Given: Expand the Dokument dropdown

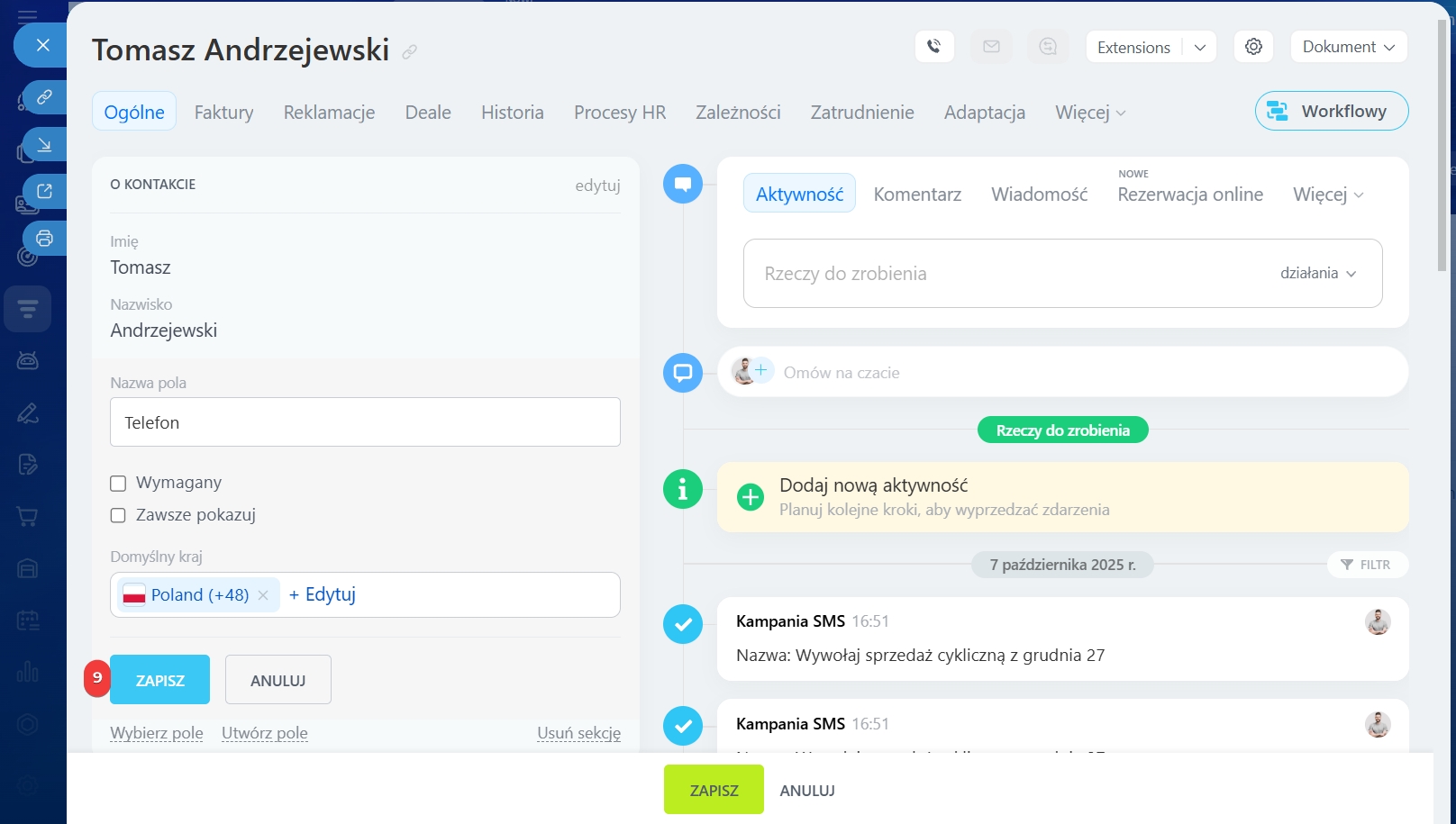Looking at the screenshot, I should tap(1348, 47).
